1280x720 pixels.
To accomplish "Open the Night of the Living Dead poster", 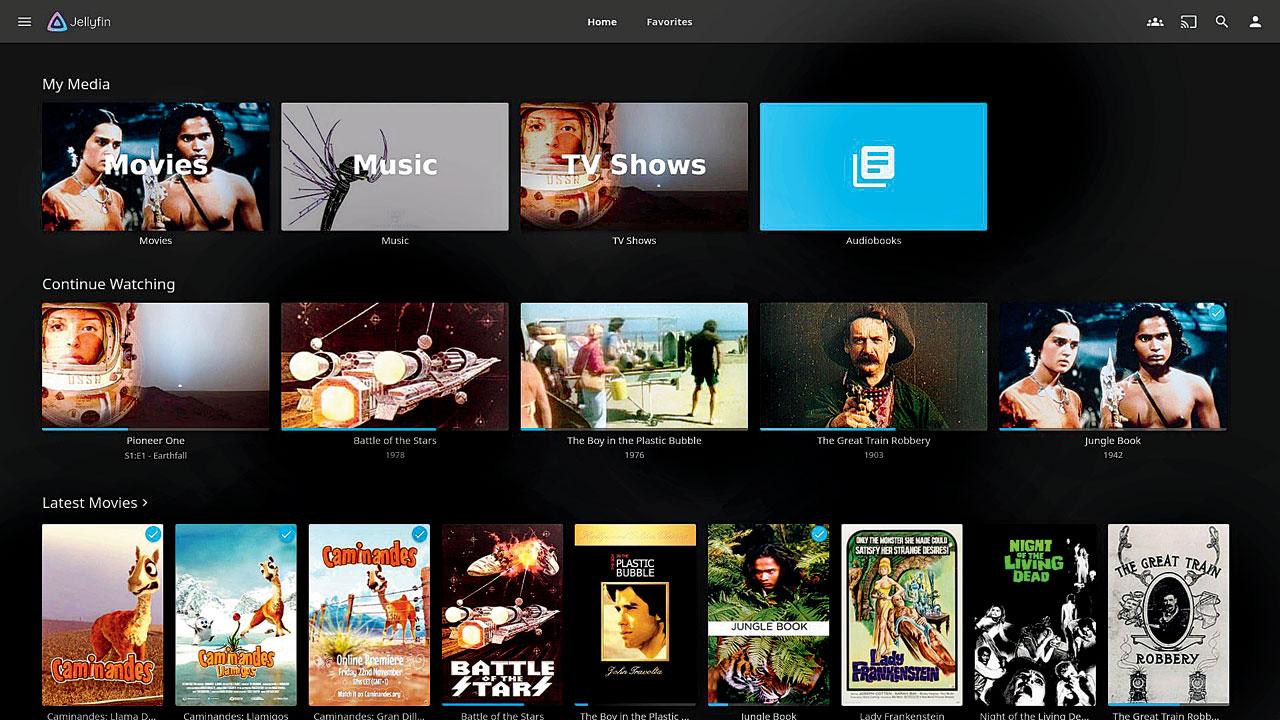I will (x=1035, y=615).
